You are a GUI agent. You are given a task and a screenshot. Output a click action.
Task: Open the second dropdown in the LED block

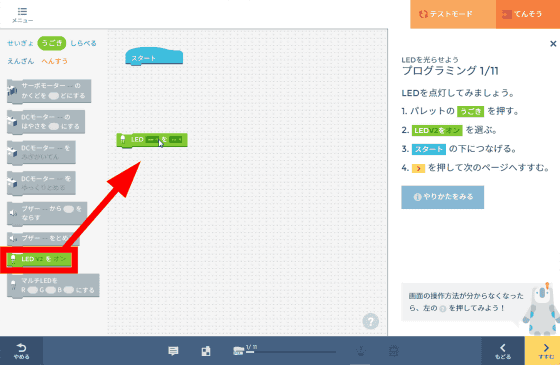(176, 140)
